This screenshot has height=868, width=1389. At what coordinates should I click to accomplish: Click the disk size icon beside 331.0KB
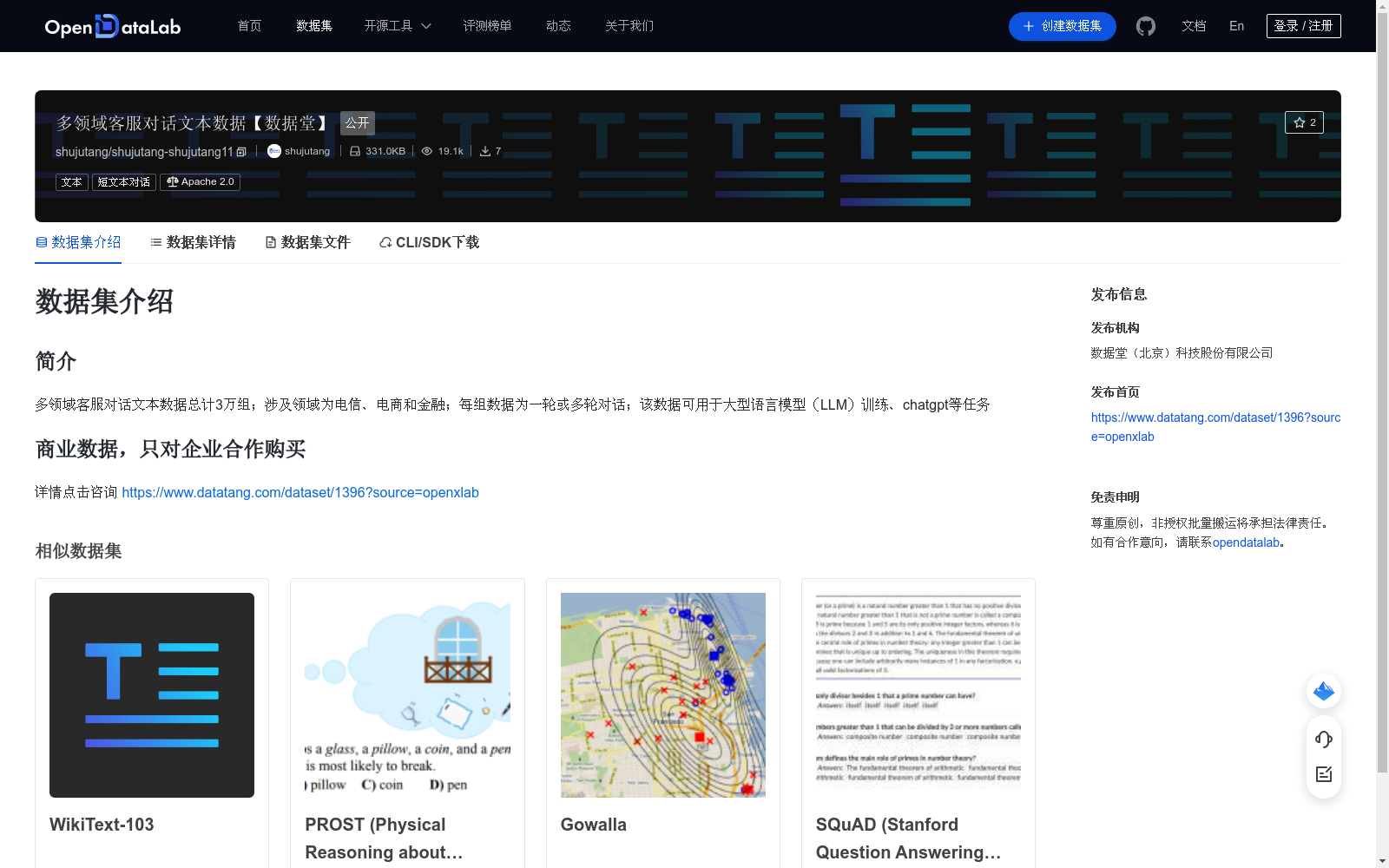pos(355,151)
